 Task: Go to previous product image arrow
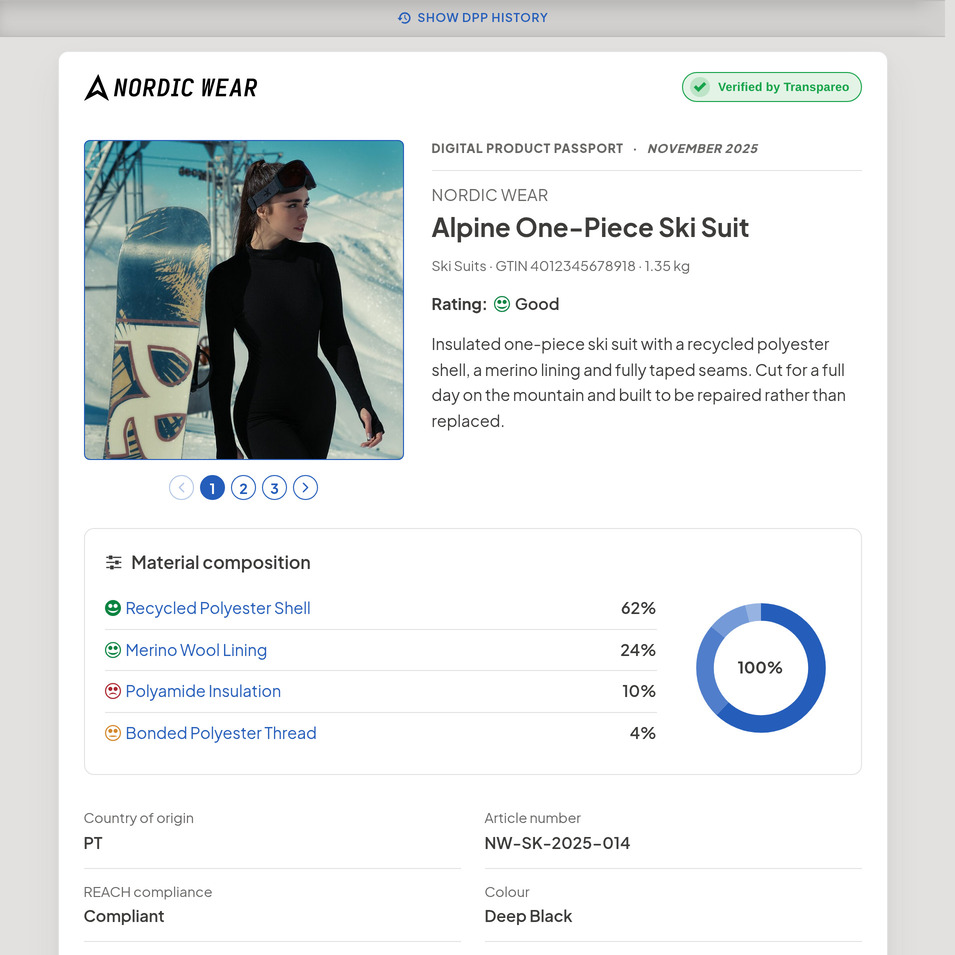[x=181, y=488]
